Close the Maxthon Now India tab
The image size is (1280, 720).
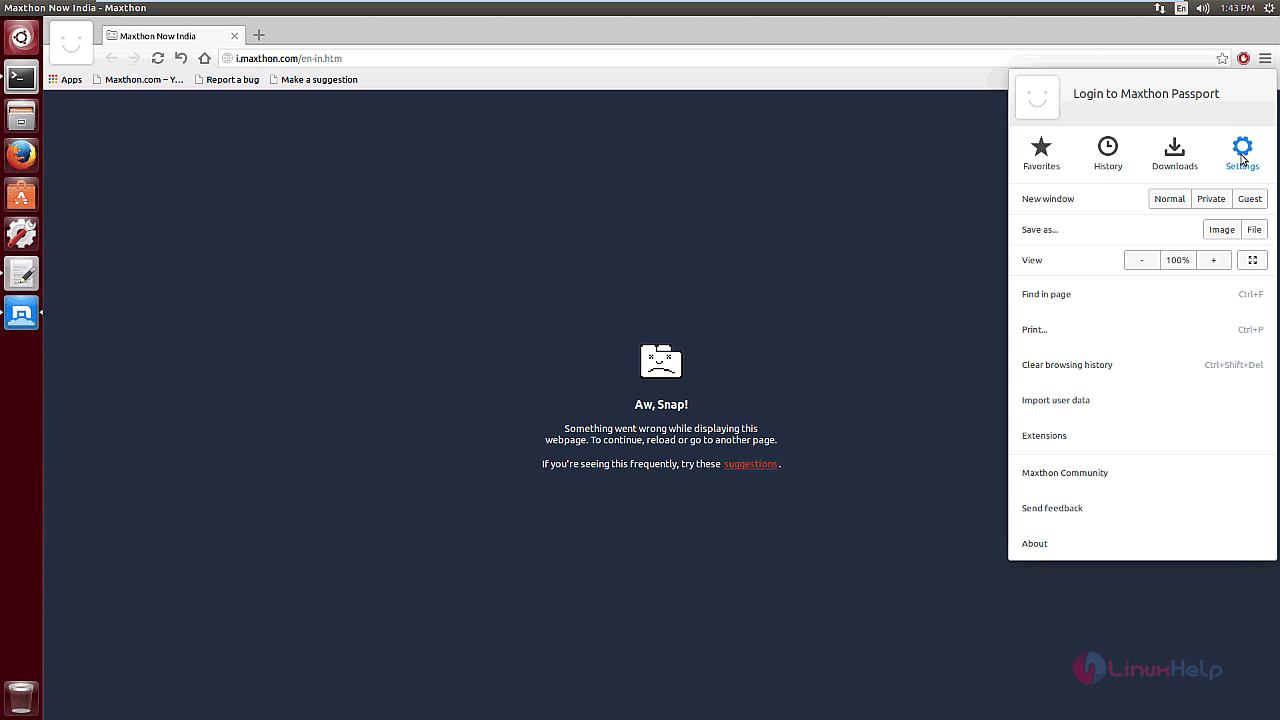(x=235, y=36)
